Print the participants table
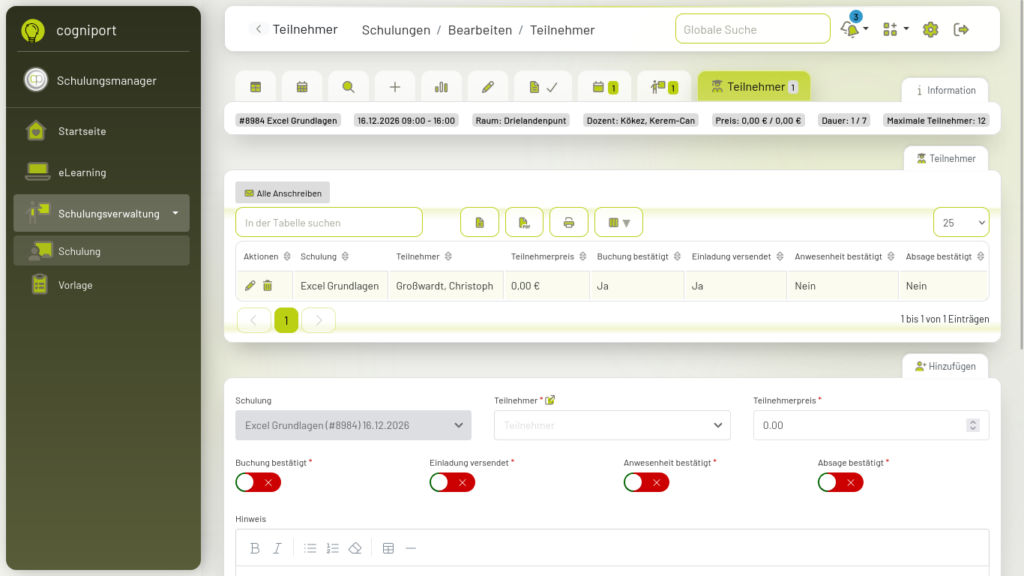The image size is (1024, 576). (x=569, y=223)
